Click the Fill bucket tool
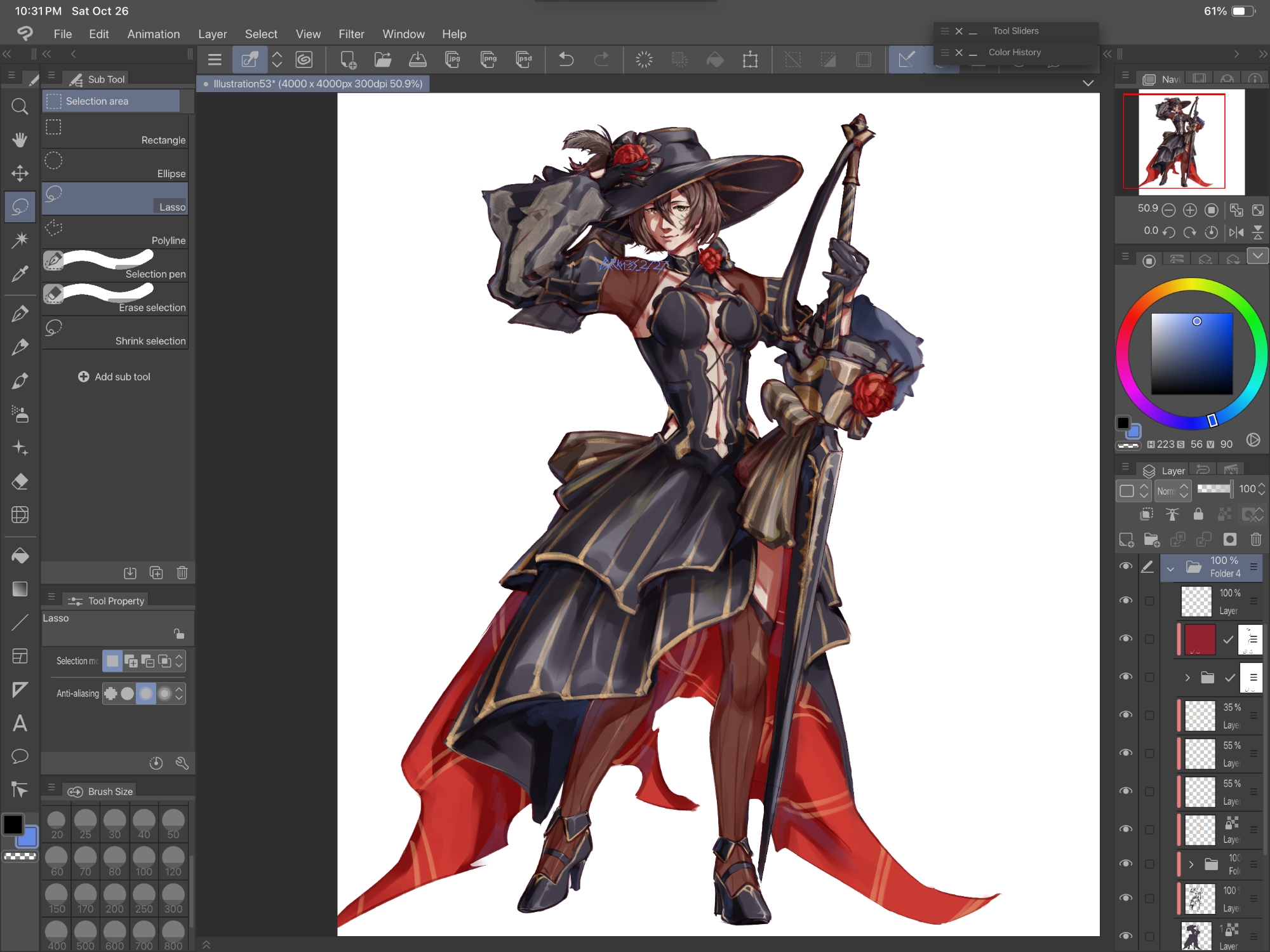This screenshot has width=1270, height=952. coord(20,556)
